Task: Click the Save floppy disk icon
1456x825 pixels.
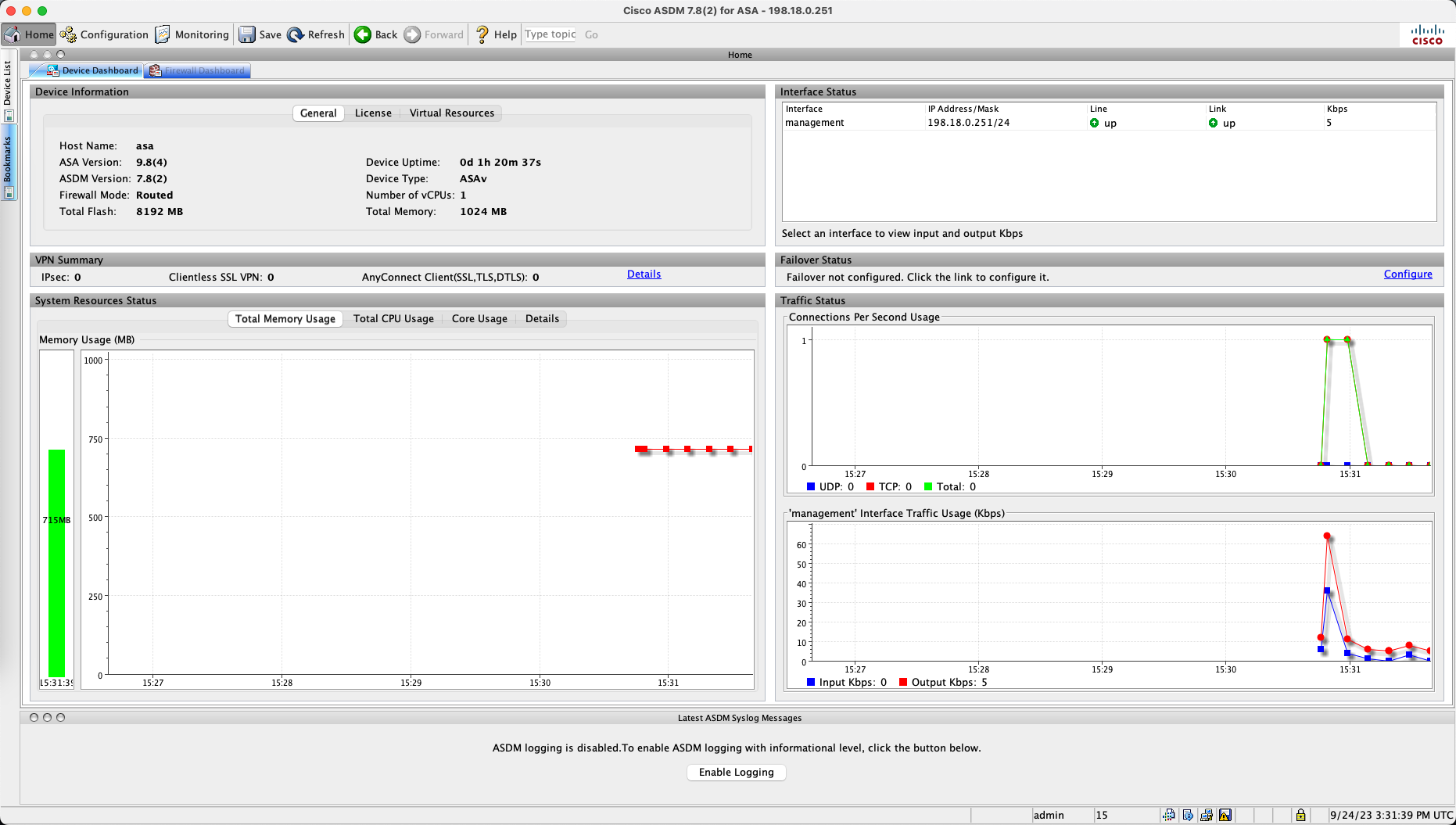Action: (x=247, y=34)
